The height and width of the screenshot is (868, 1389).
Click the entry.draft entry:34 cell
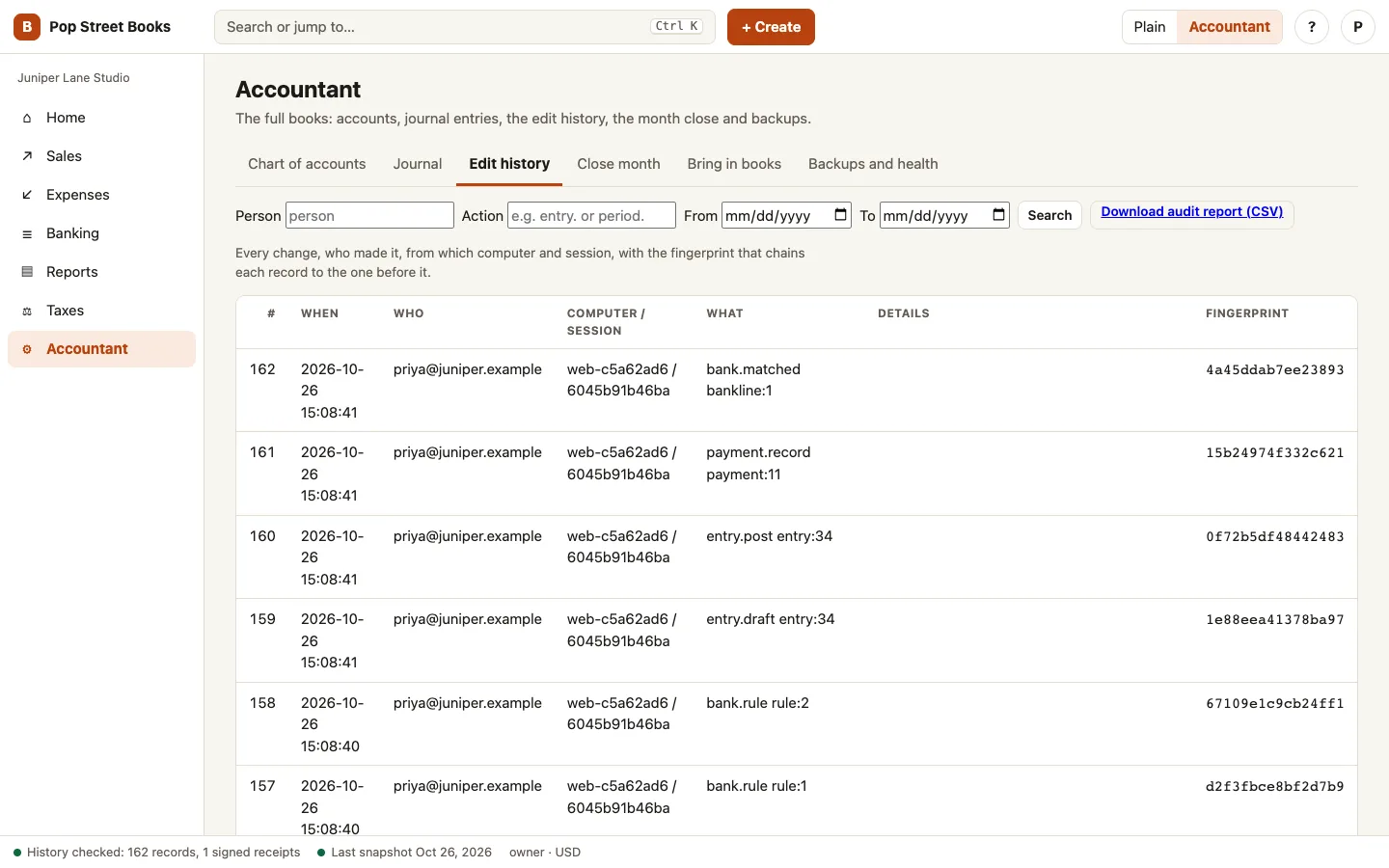click(770, 619)
